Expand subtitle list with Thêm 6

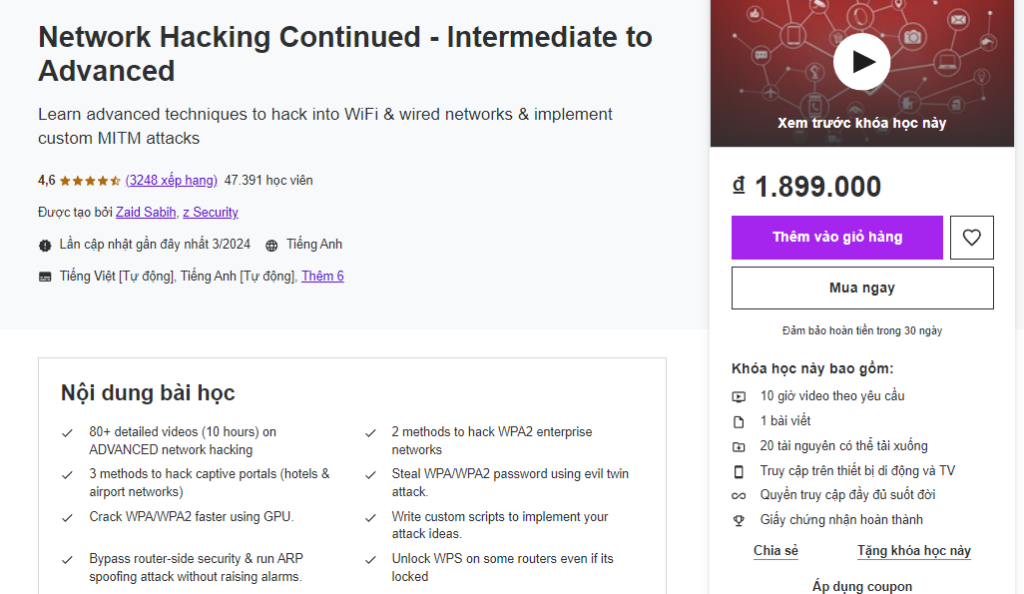point(322,276)
